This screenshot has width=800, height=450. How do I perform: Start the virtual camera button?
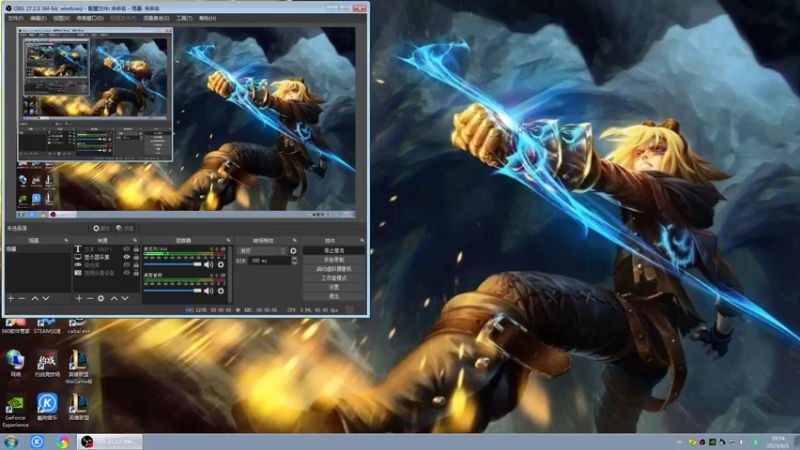pyautogui.click(x=334, y=269)
